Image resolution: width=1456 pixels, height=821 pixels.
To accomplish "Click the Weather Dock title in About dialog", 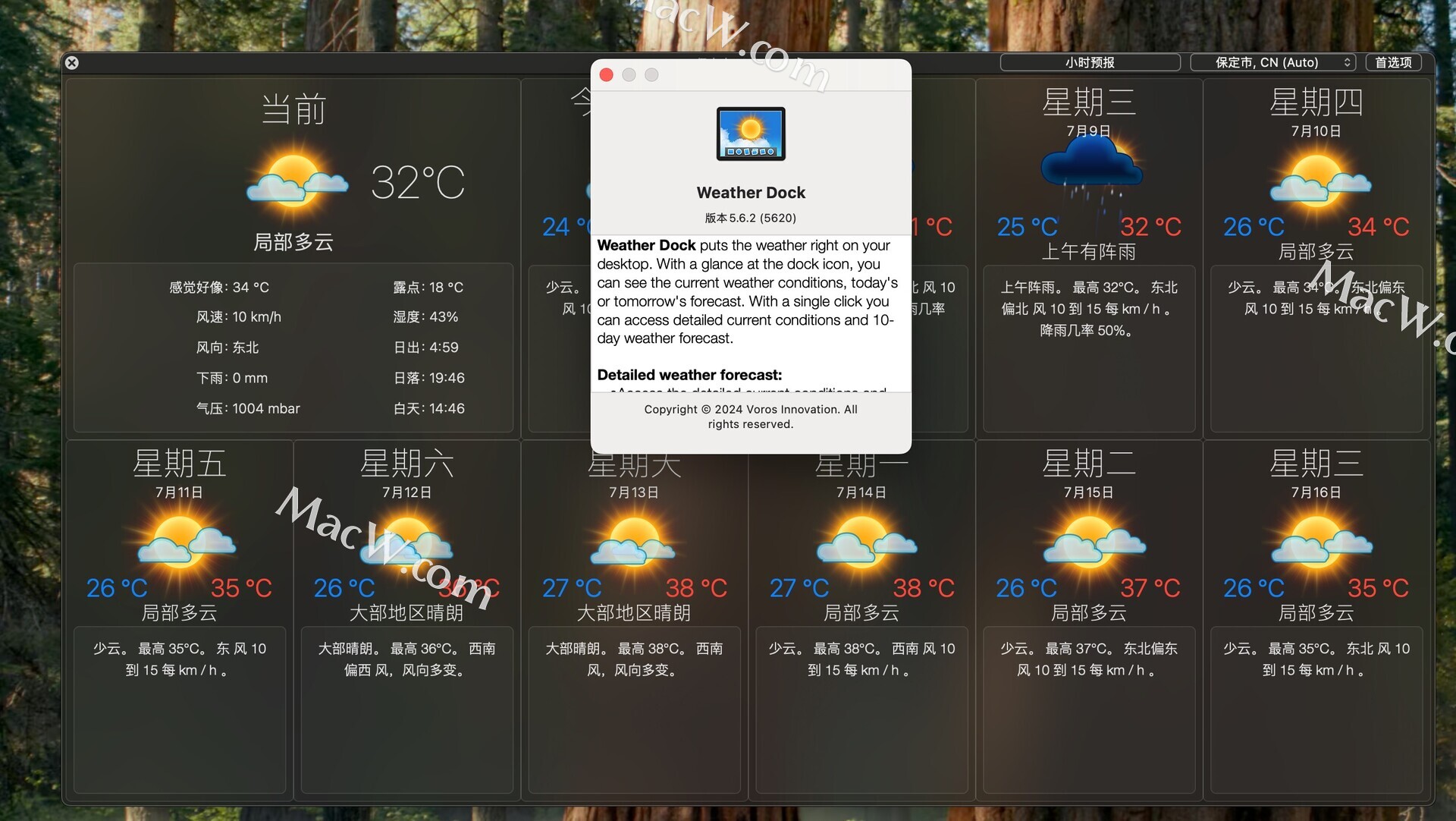I will [x=751, y=193].
